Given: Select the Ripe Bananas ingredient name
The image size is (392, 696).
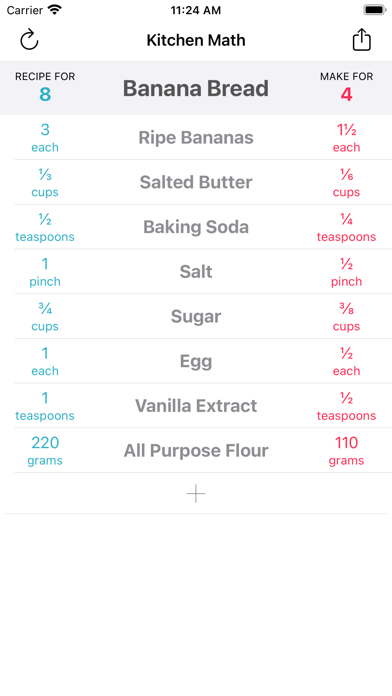Looking at the screenshot, I should (x=196, y=138).
